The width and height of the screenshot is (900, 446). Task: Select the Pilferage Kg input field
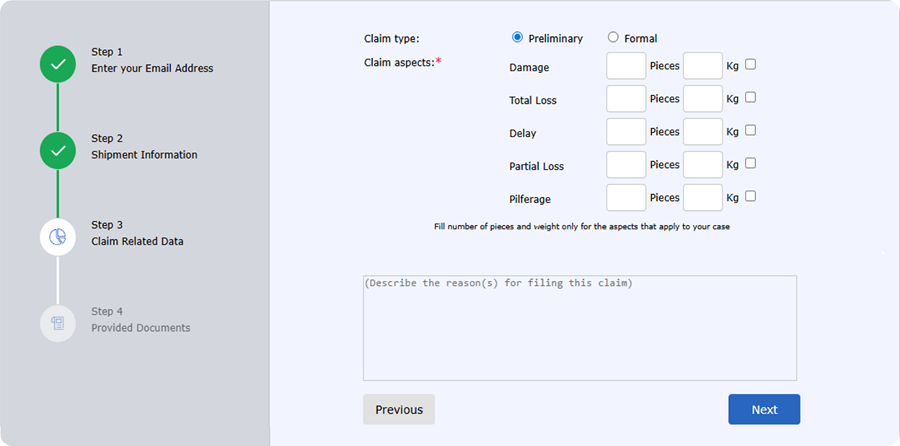(703, 197)
